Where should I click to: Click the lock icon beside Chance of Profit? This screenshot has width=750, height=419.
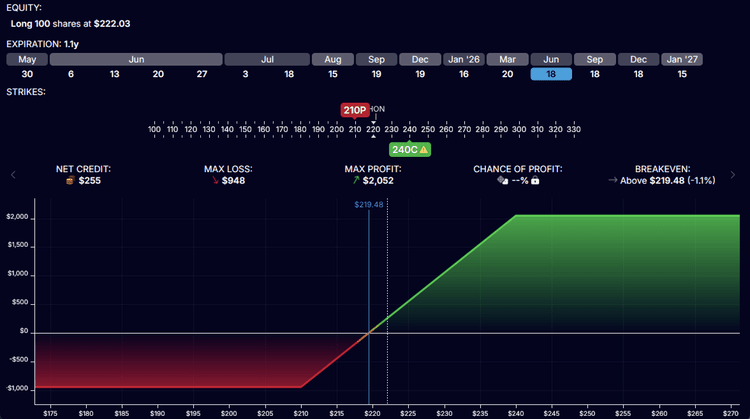535,180
